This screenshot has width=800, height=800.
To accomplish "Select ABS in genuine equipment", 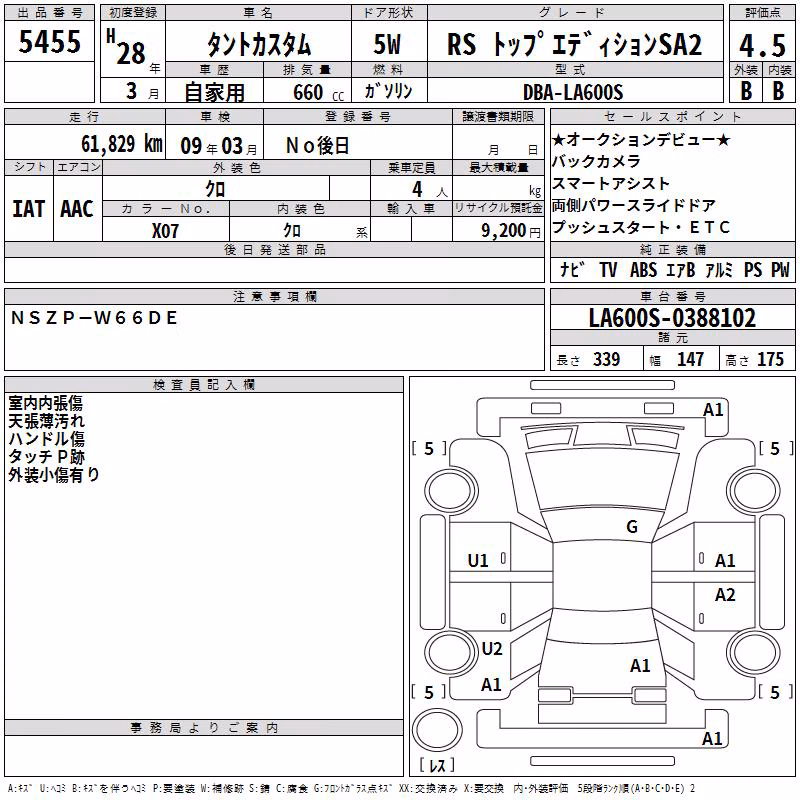I will point(643,269).
